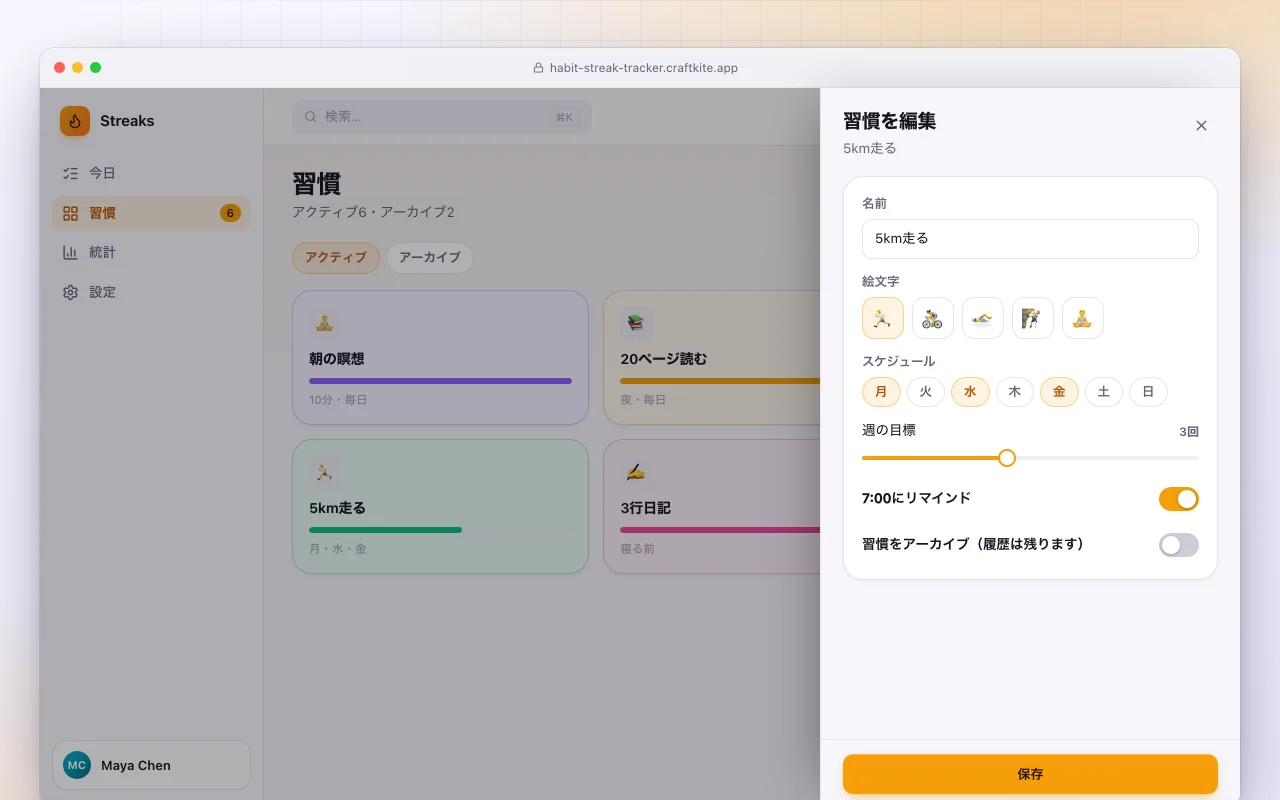Image resolution: width=1280 pixels, height=800 pixels.
Task: Deselect 水 in the schedule
Action: pos(970,392)
